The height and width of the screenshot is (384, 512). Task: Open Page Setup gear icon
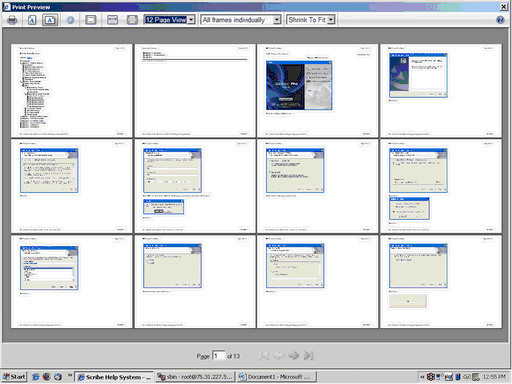point(70,20)
